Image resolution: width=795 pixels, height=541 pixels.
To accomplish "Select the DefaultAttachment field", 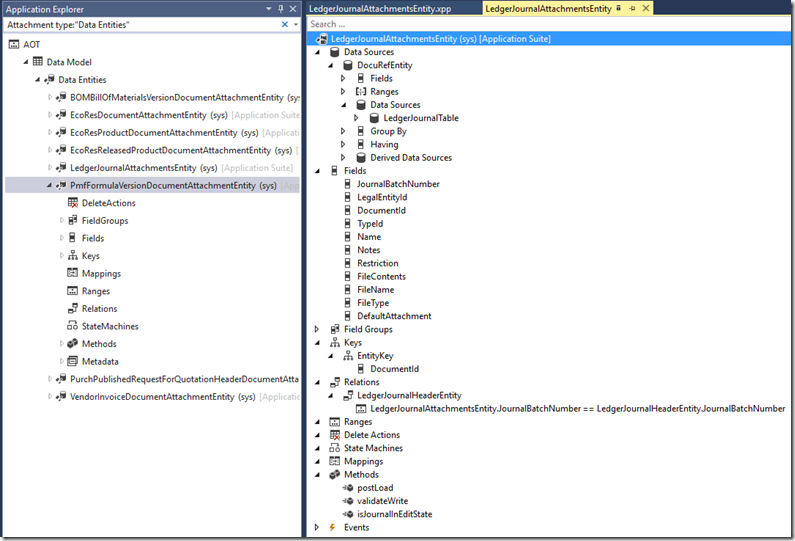I will pyautogui.click(x=394, y=316).
